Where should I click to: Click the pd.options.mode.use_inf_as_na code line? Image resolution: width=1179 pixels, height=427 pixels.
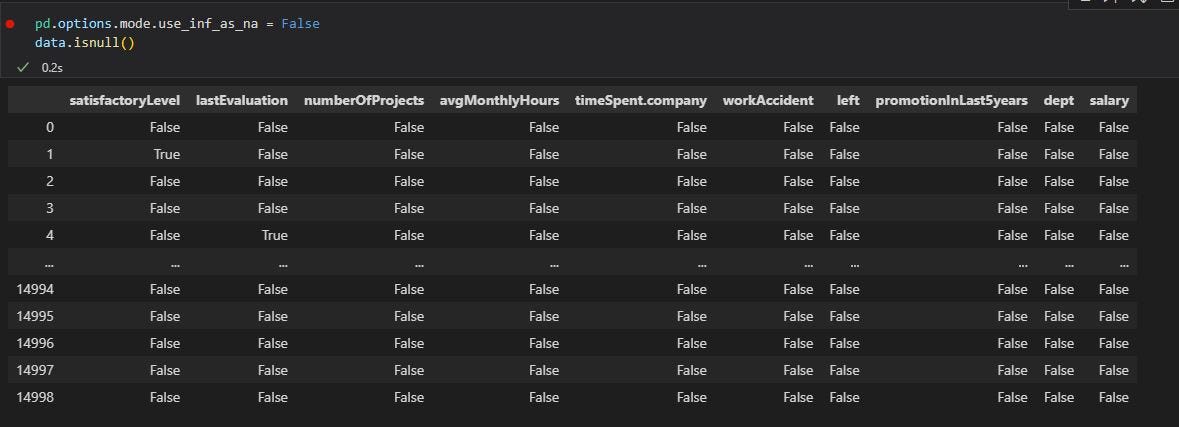pyautogui.click(x=177, y=24)
